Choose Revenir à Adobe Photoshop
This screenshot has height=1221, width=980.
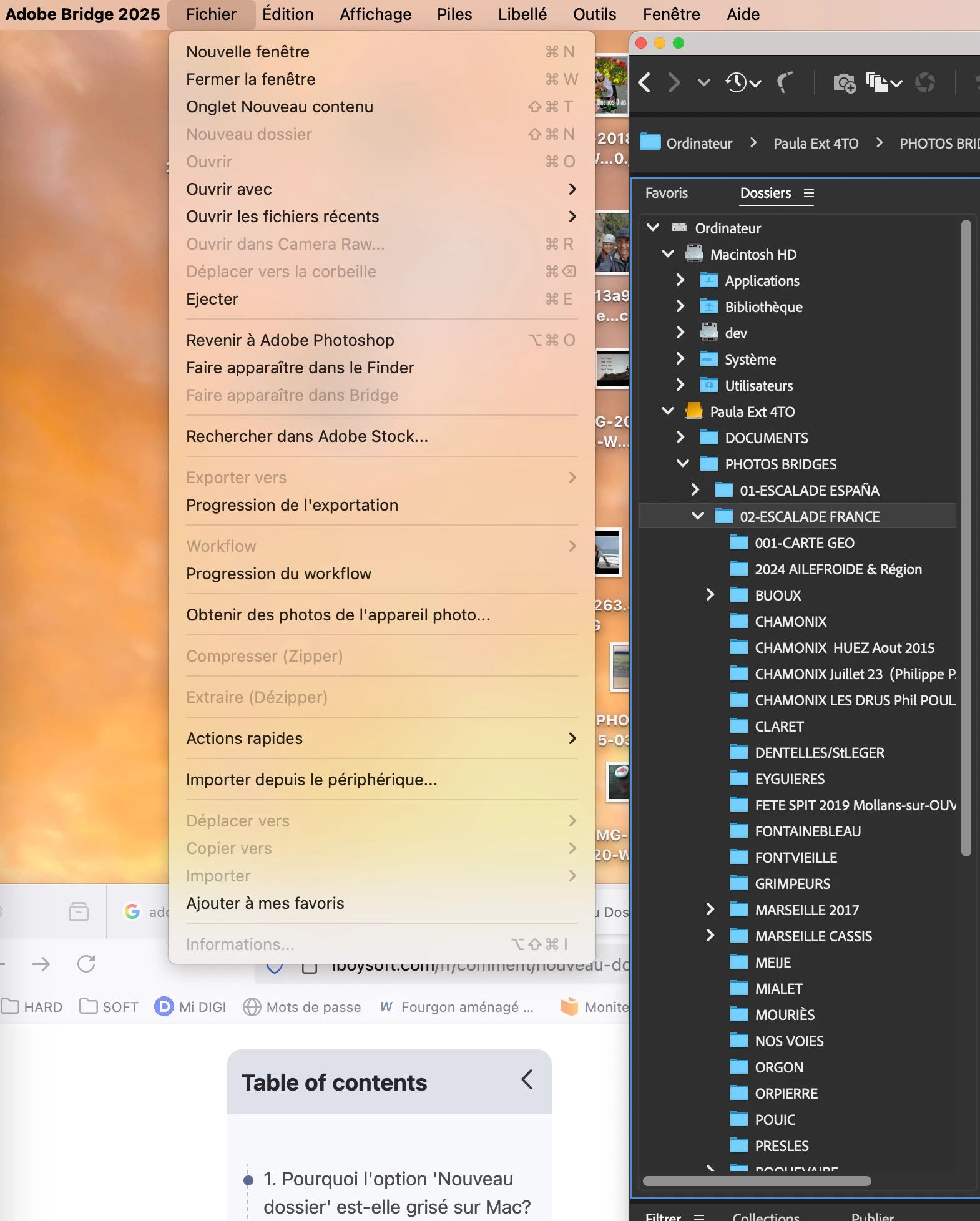point(381,340)
